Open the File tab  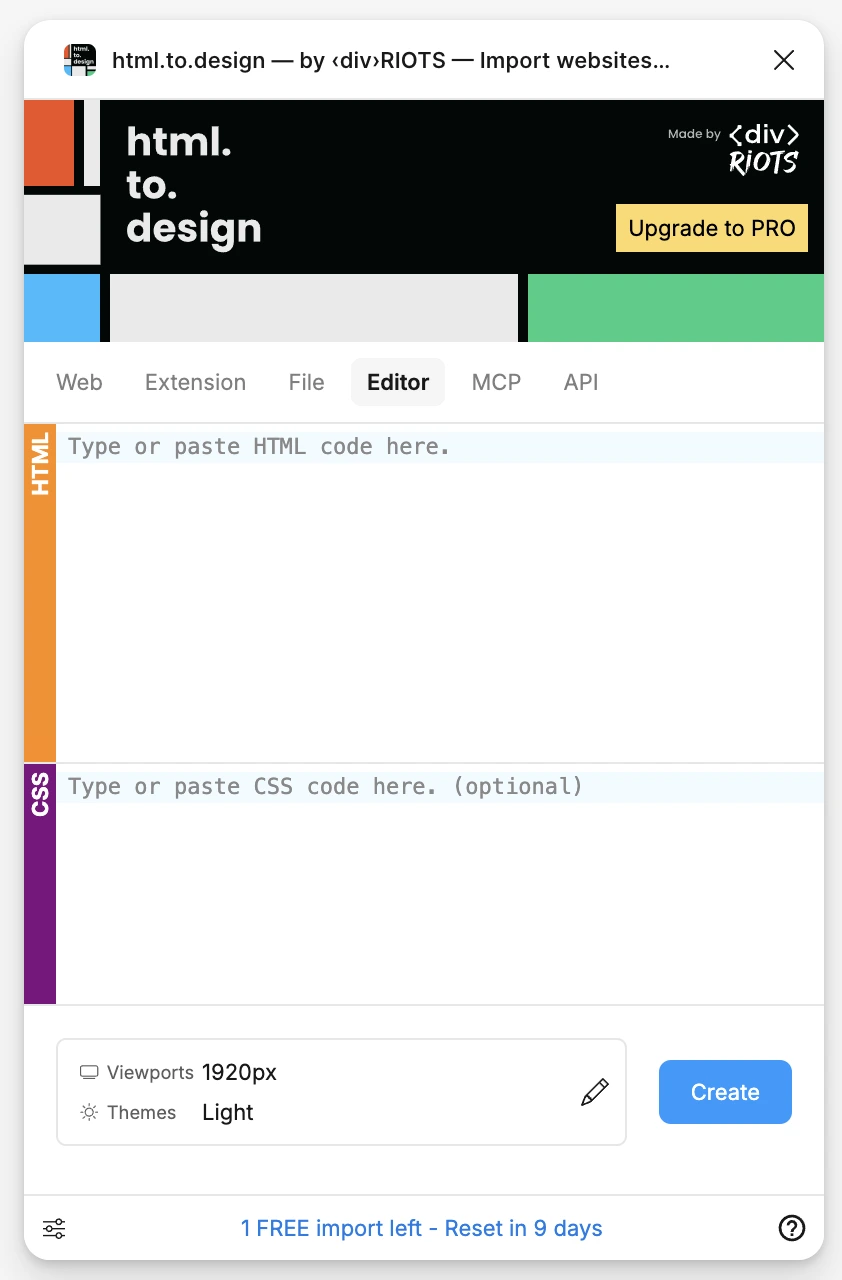[306, 382]
